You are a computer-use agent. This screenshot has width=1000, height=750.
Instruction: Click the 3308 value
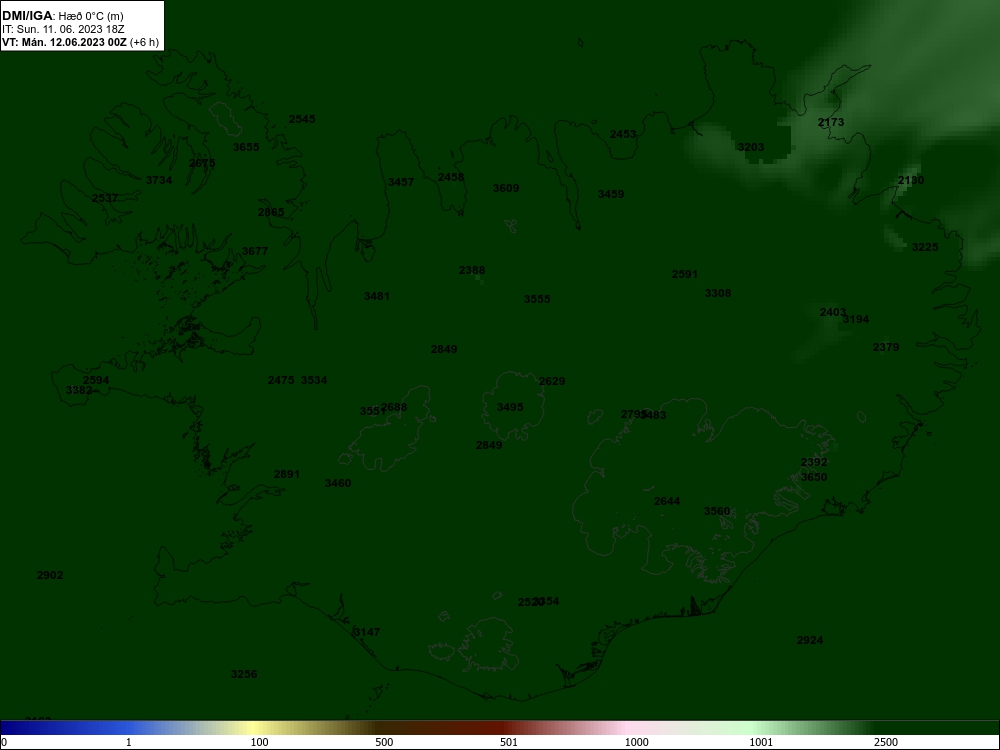point(718,293)
